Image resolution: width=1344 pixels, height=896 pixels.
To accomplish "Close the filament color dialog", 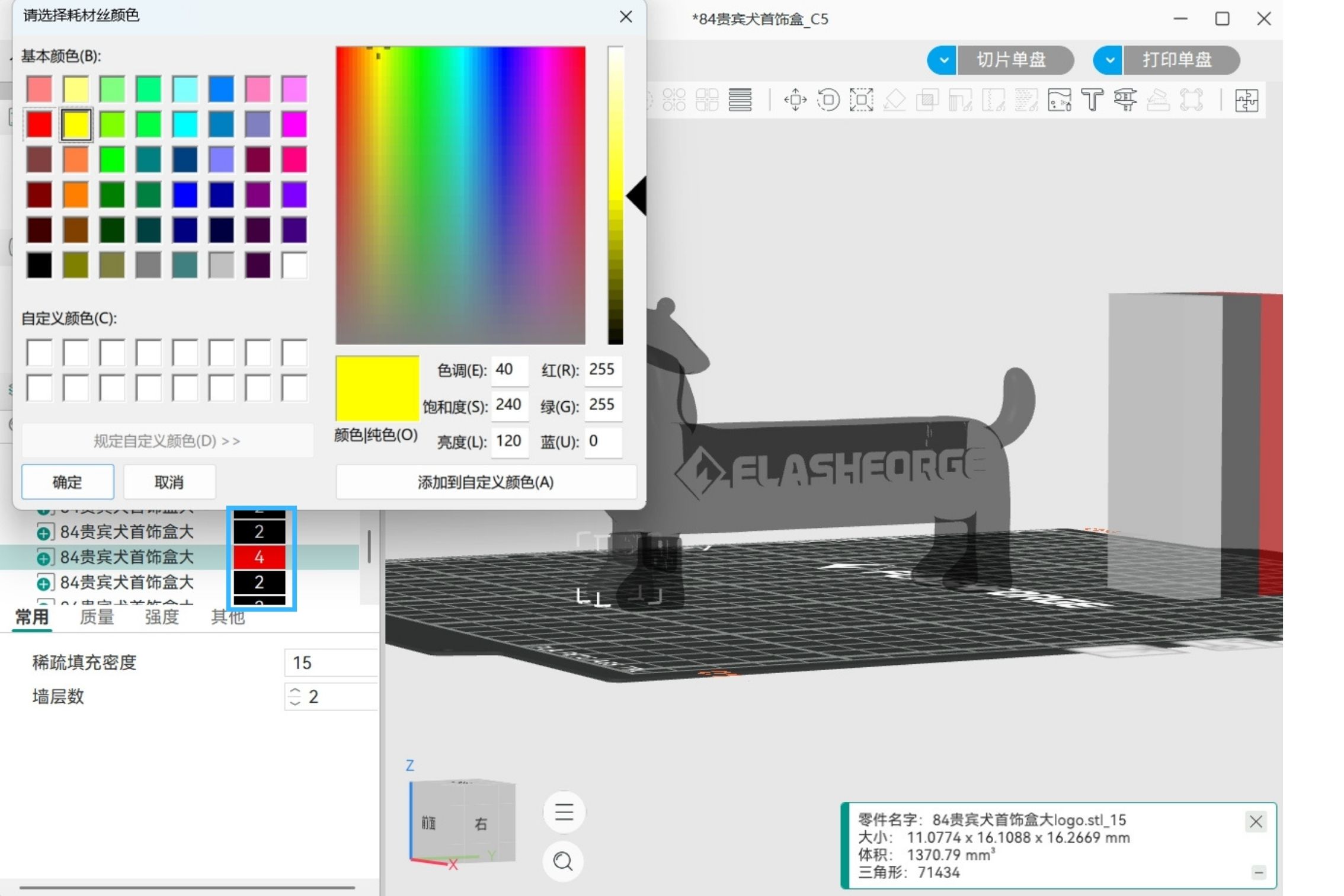I will tap(626, 17).
